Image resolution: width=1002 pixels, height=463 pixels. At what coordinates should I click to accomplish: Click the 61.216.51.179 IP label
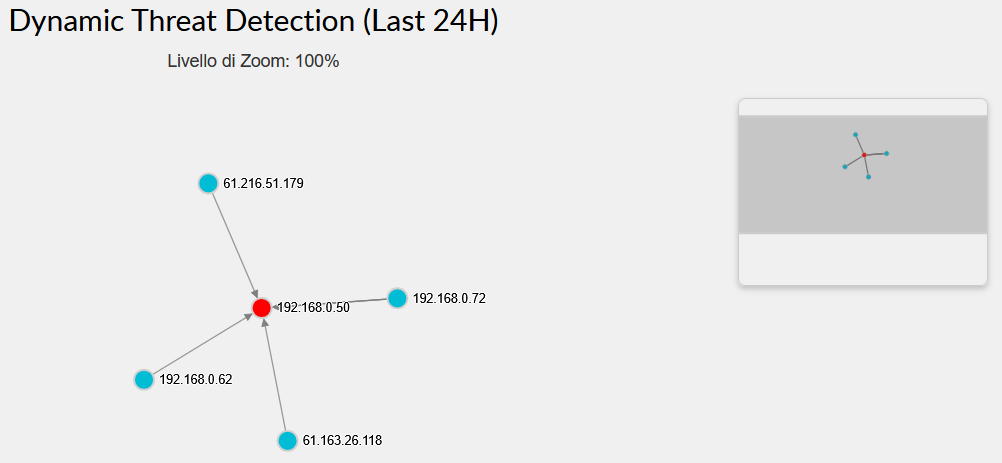[263, 184]
